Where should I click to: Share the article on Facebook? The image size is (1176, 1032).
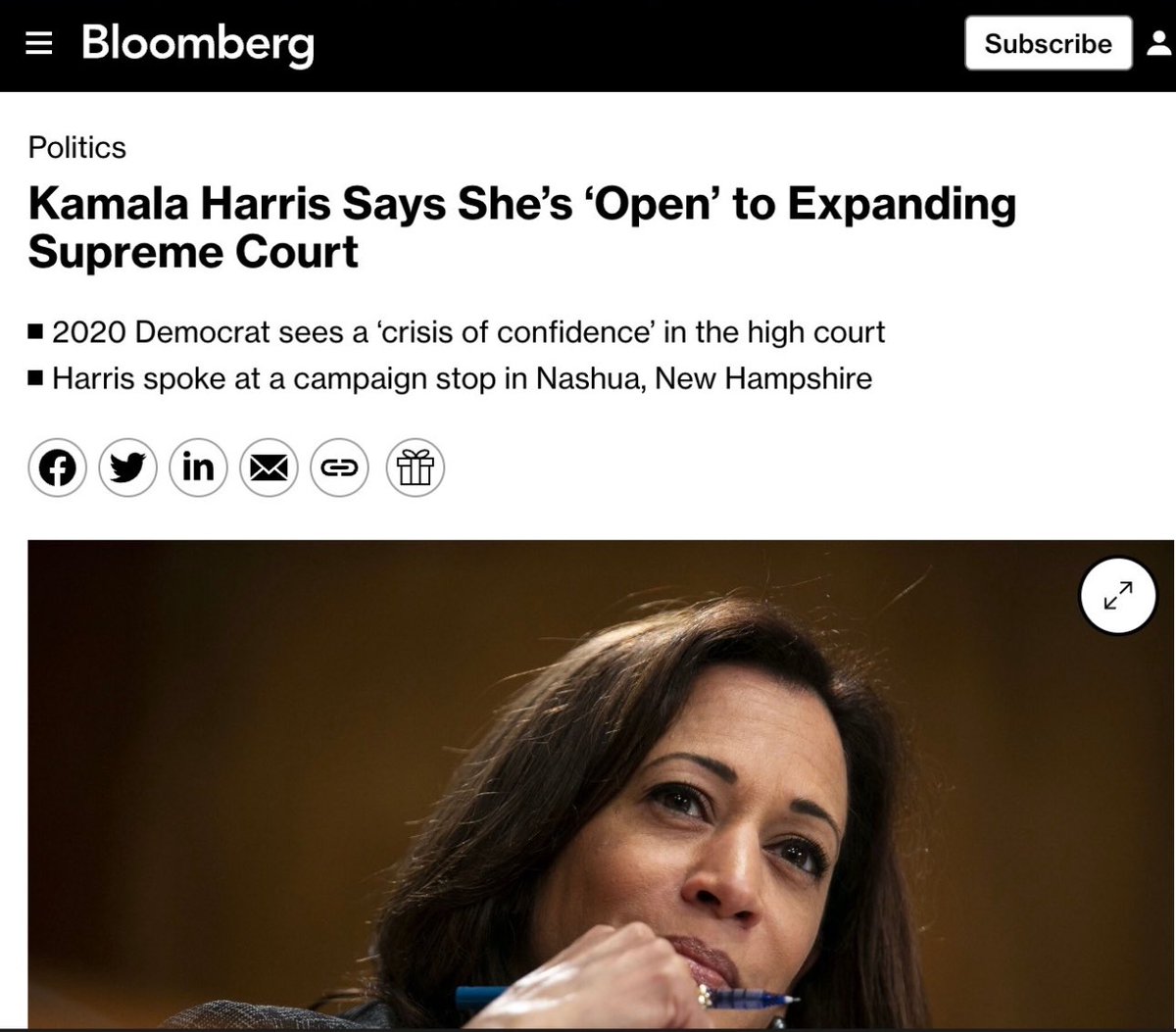click(58, 466)
